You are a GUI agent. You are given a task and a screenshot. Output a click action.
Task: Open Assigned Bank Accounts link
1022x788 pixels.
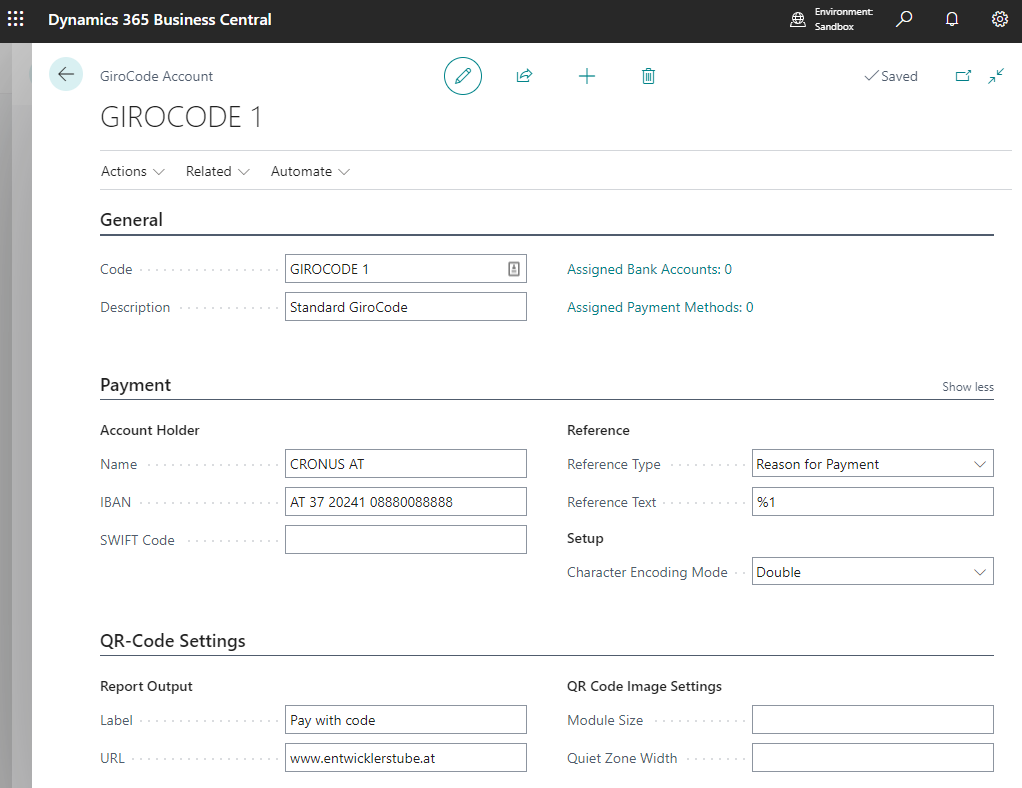649,269
